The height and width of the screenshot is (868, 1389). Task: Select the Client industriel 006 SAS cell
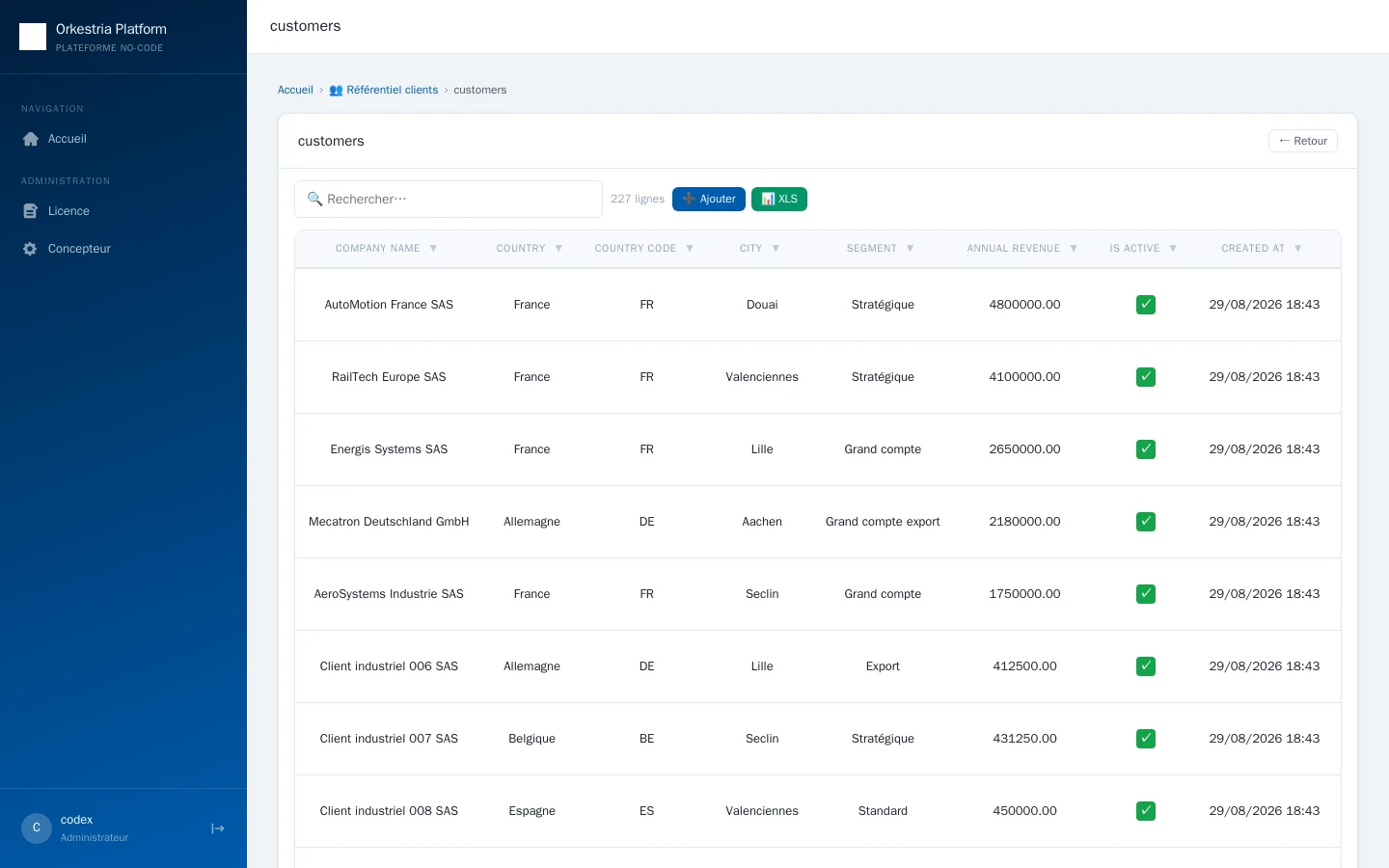[x=389, y=666]
